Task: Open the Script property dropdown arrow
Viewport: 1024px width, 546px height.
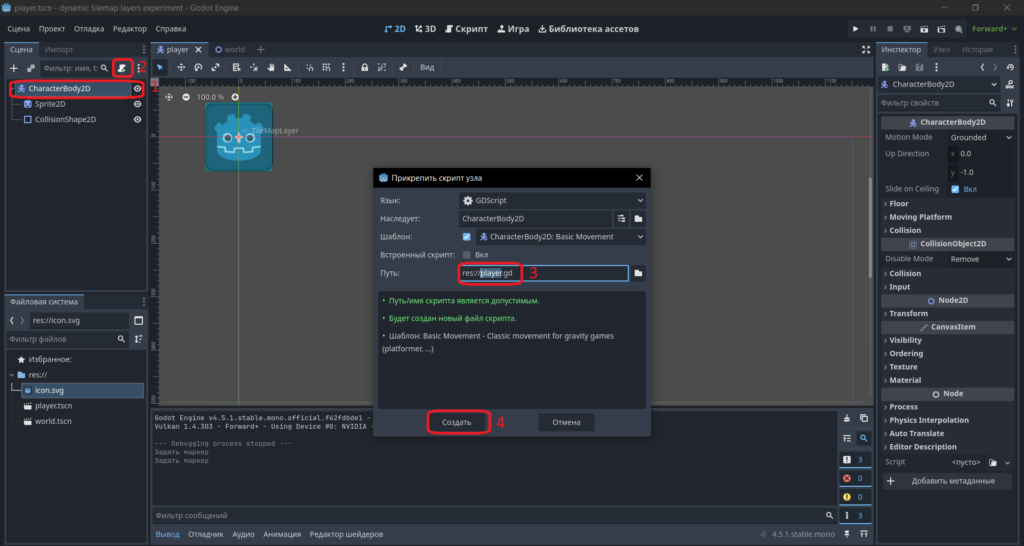Action: 1008,462
